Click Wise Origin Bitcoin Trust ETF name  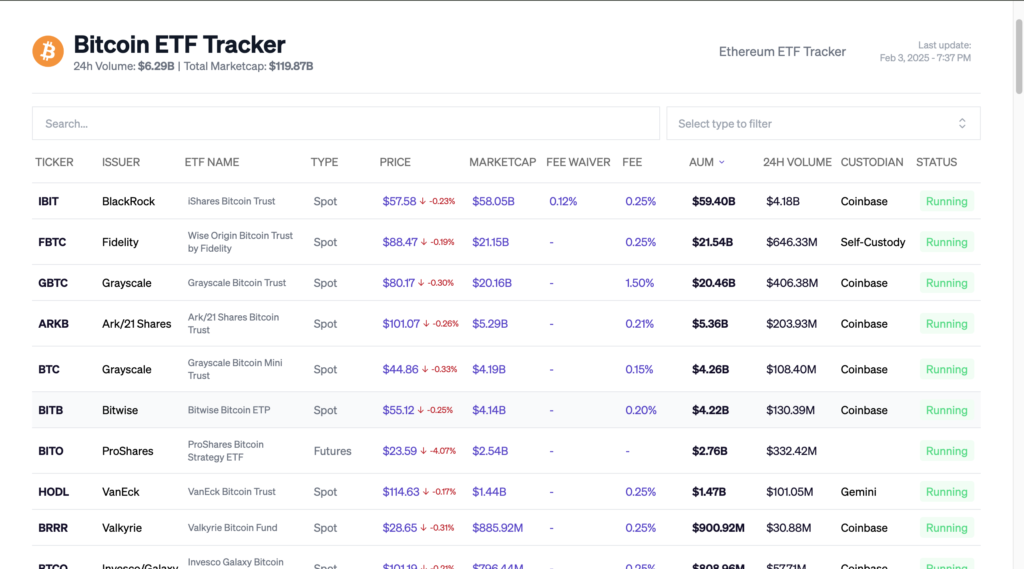[x=240, y=242]
